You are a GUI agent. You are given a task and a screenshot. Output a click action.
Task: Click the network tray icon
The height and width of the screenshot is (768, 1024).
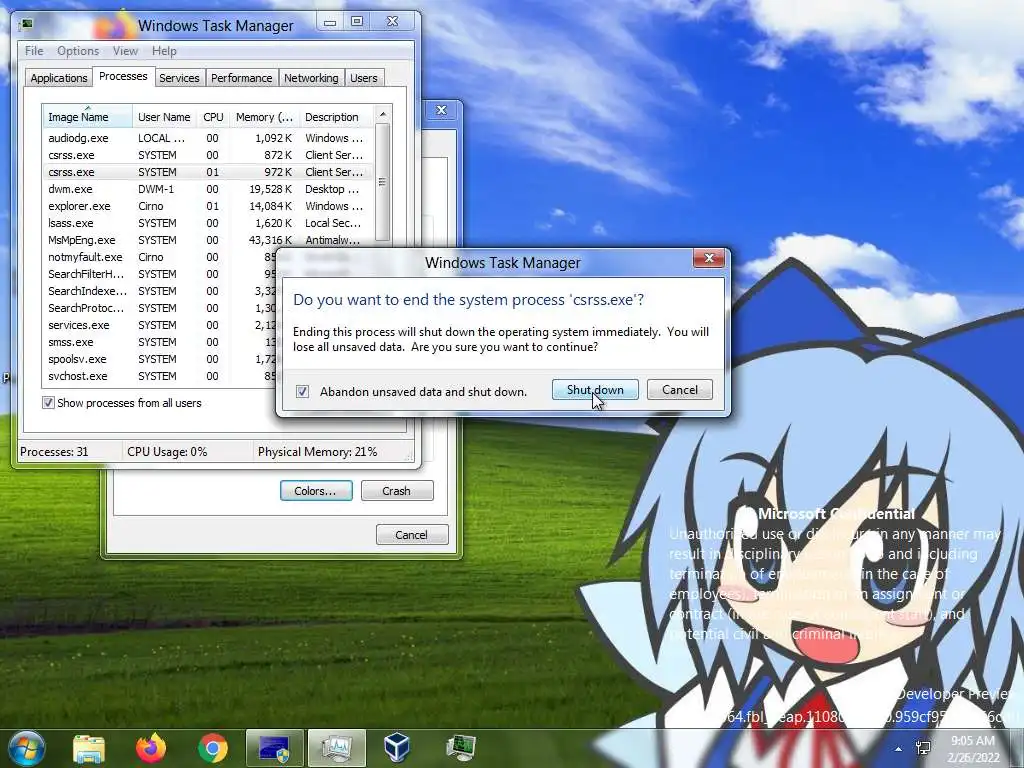coord(923,748)
